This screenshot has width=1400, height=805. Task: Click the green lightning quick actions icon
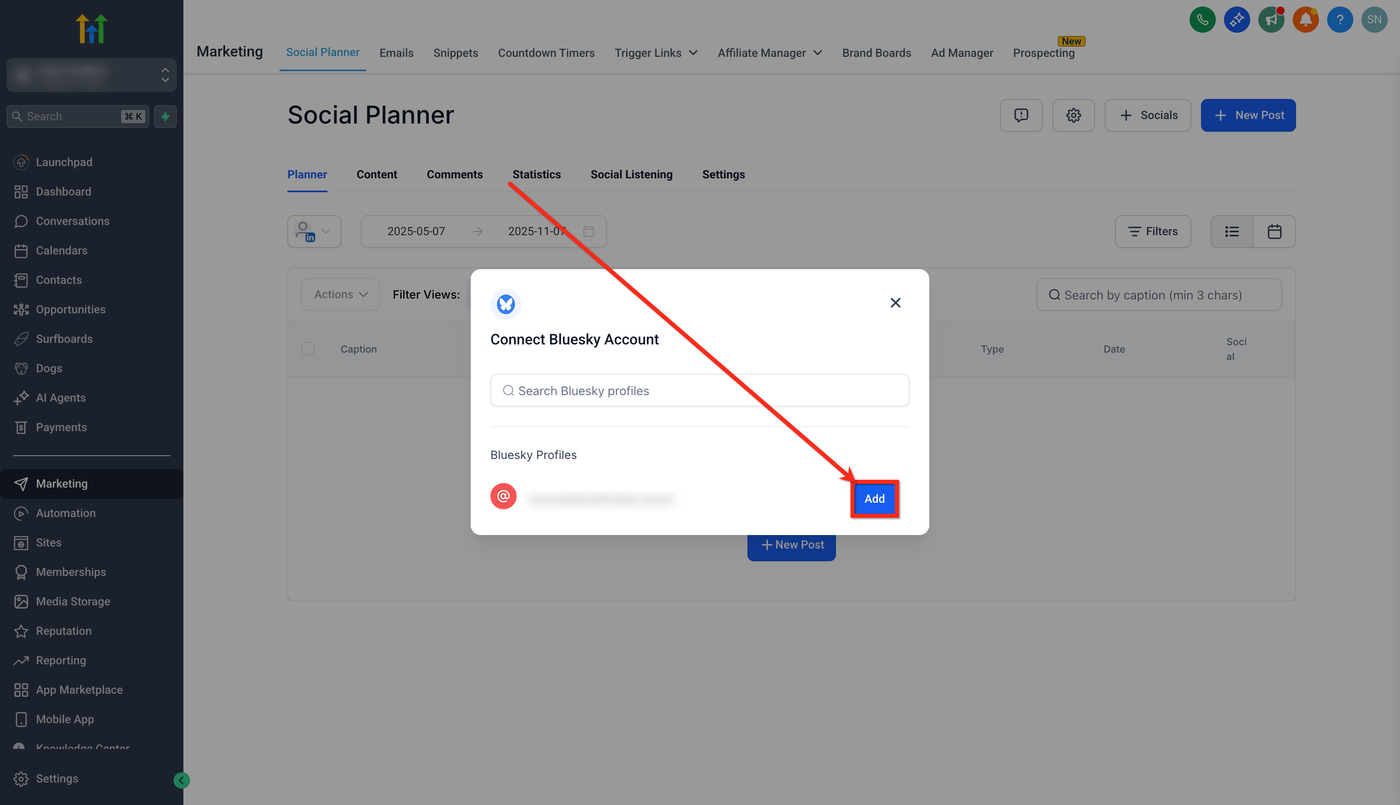(166, 116)
